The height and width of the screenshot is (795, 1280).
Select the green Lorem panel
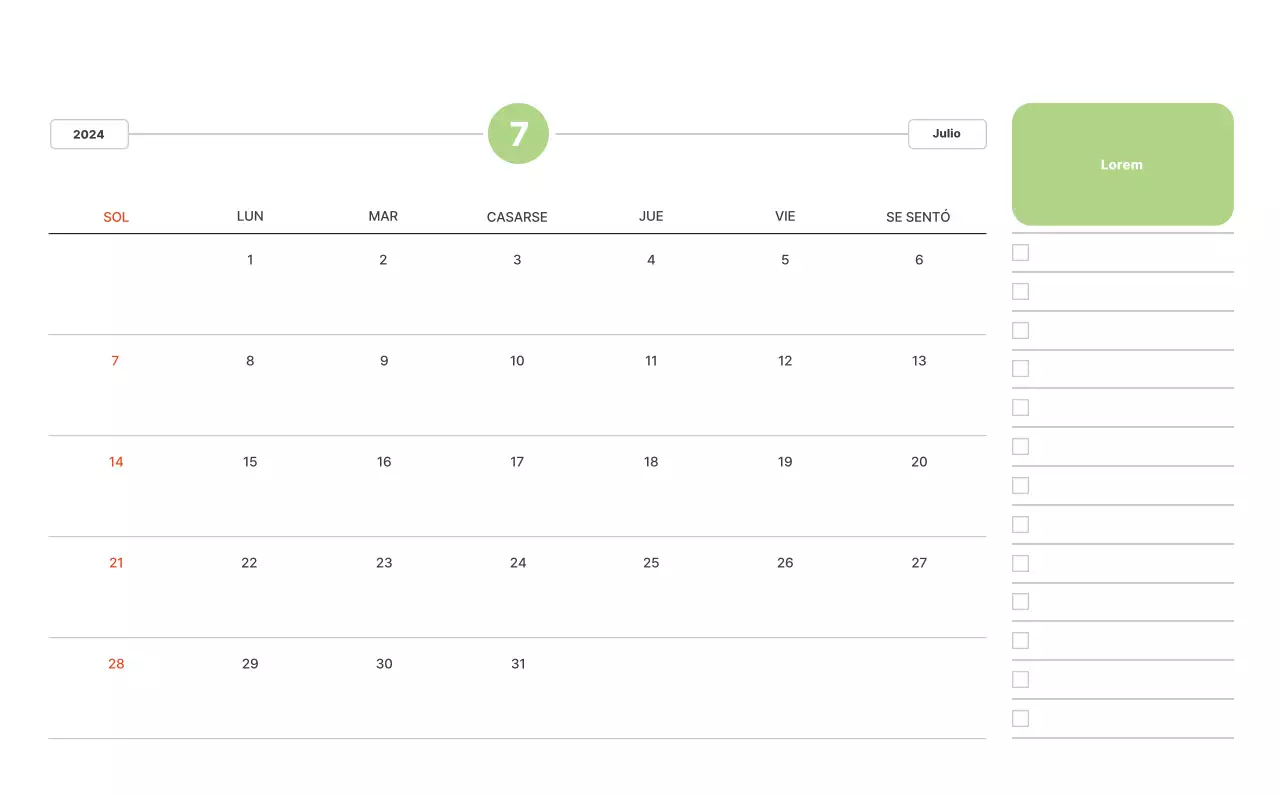tap(1122, 164)
